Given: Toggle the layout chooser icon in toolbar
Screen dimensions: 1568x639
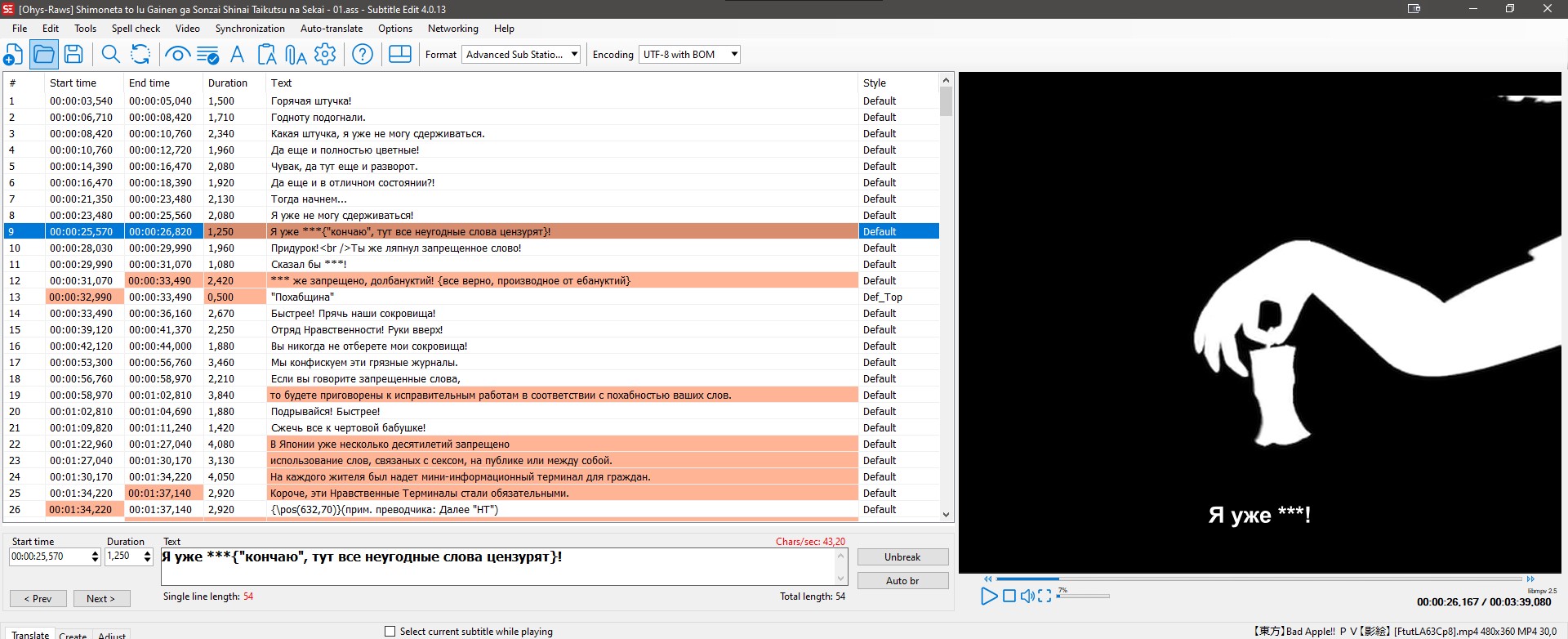Looking at the screenshot, I should [x=399, y=55].
